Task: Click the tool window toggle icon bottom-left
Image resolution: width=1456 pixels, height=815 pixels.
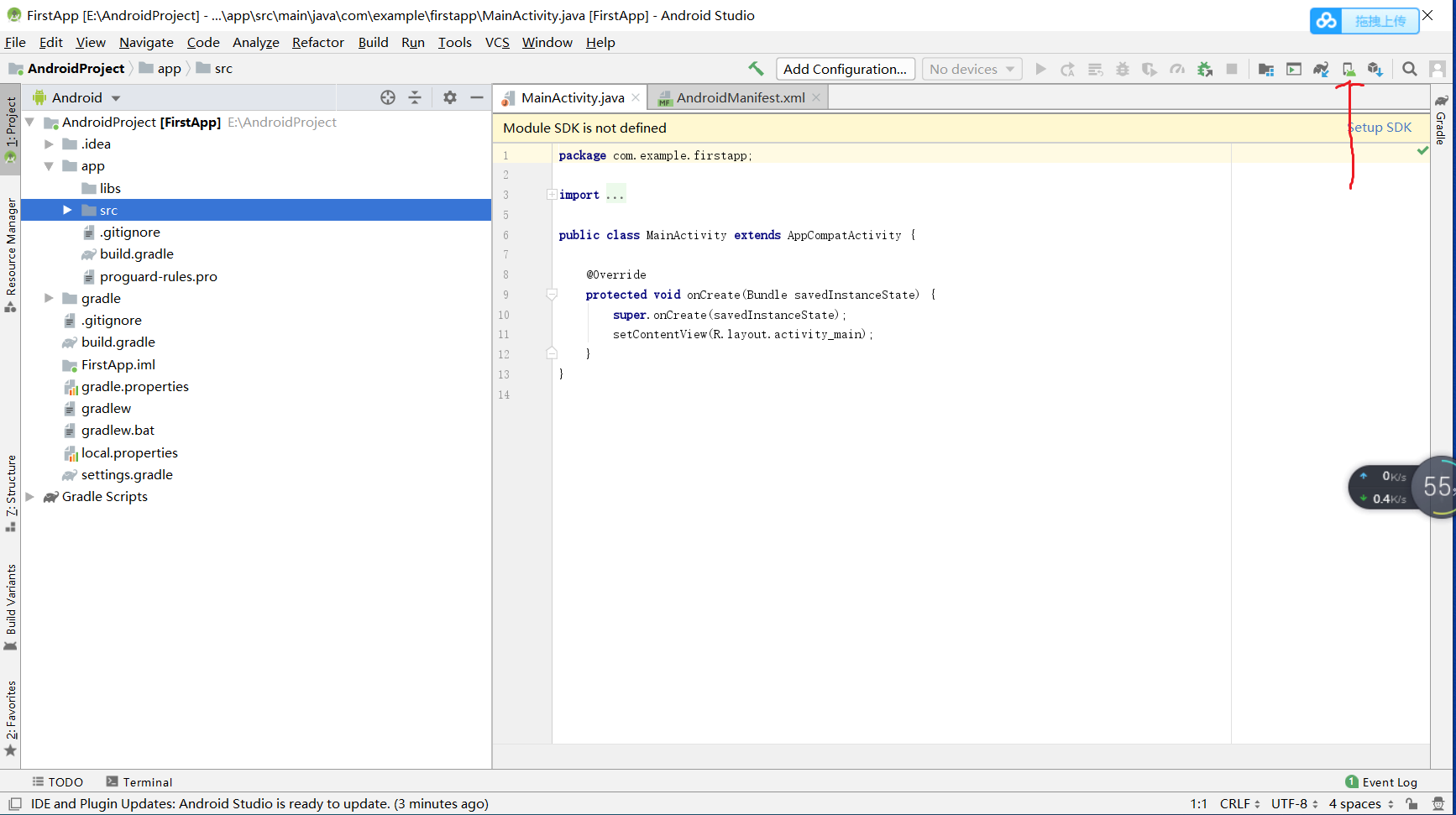Action: click(x=14, y=804)
